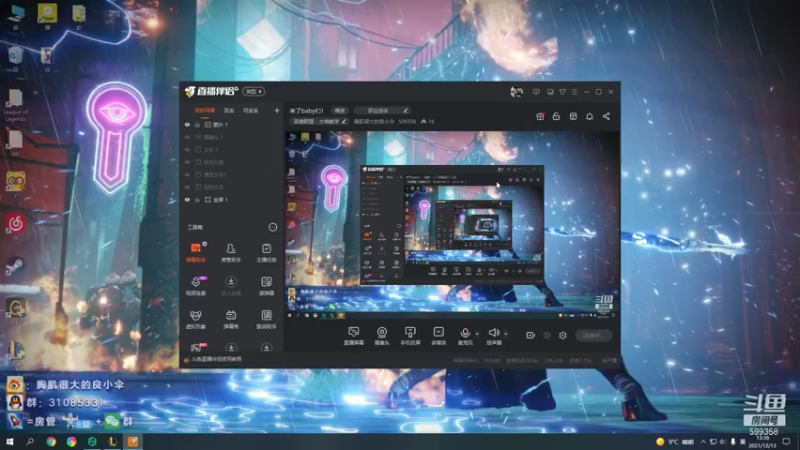Expand the 类型 mode pill beside logo
The image size is (800, 450).
click(x=254, y=91)
